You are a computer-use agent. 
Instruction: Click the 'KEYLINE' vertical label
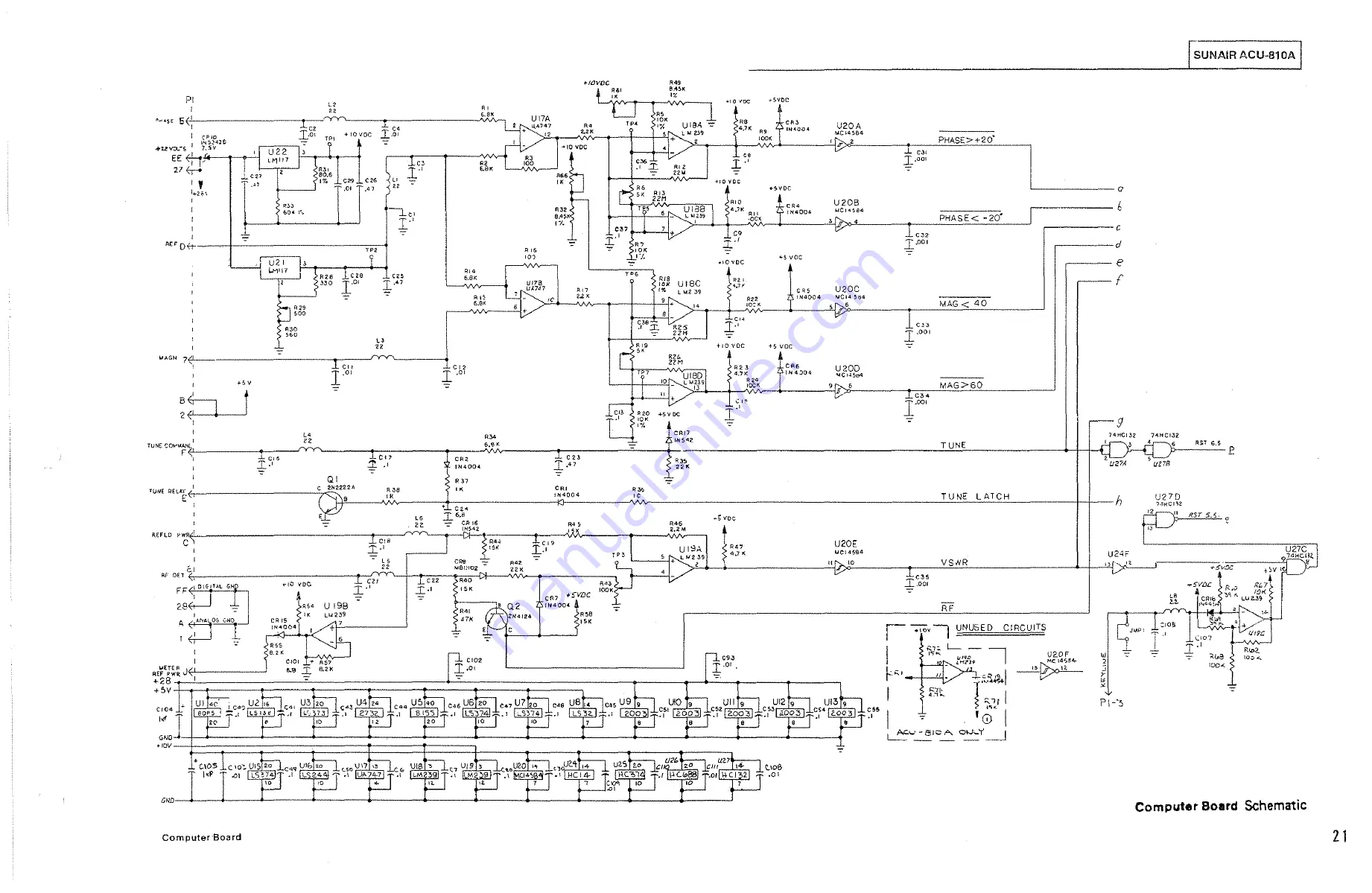1103,671
